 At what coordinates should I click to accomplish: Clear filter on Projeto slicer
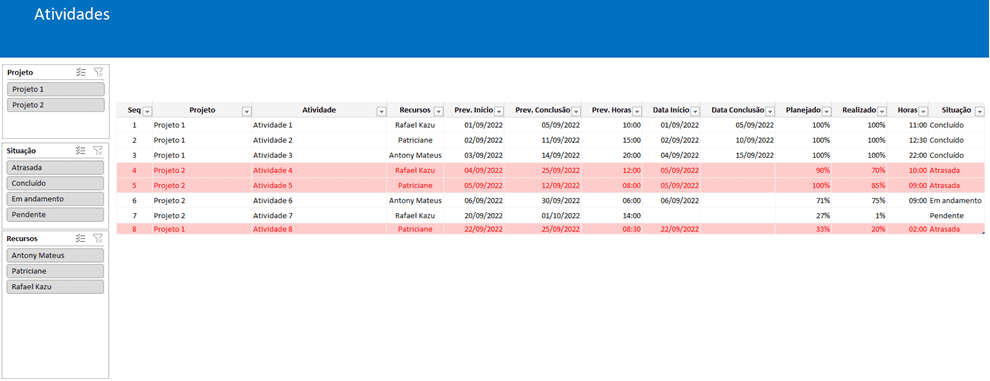point(98,72)
